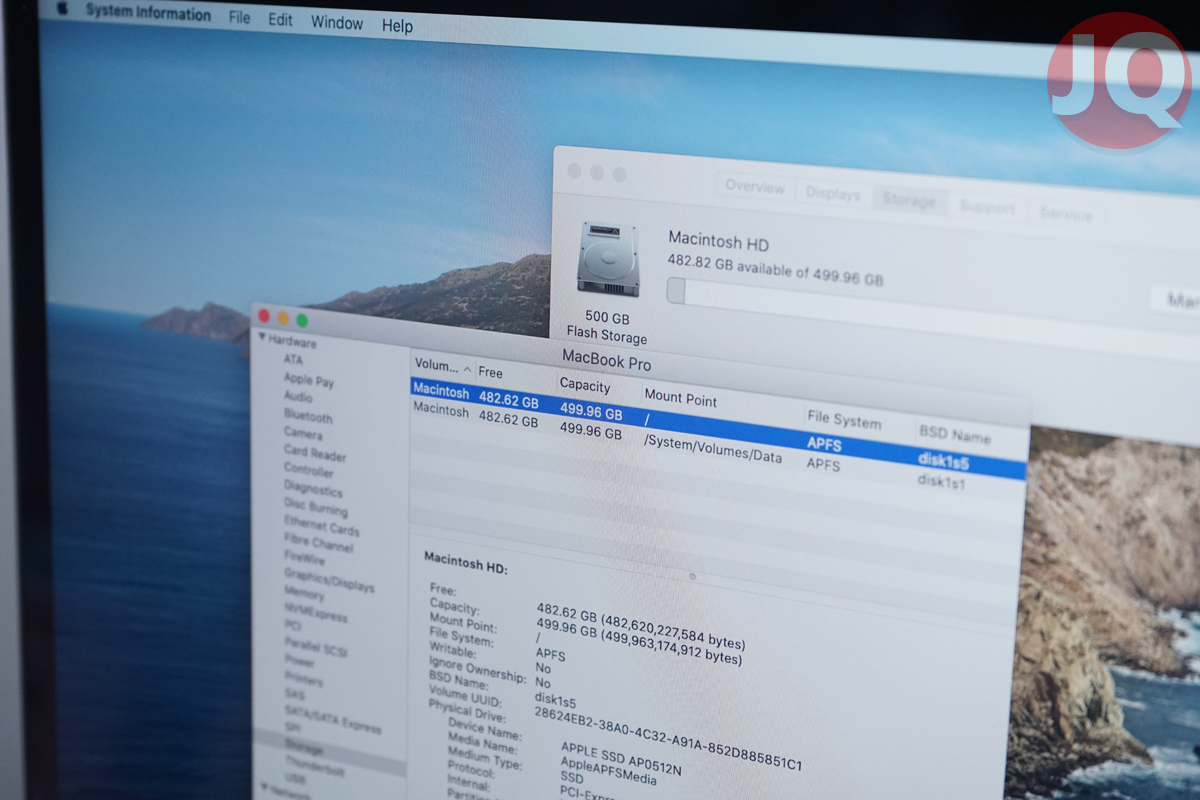Image resolution: width=1200 pixels, height=800 pixels.
Task: Select Audio in the sidebar
Action: tap(298, 397)
